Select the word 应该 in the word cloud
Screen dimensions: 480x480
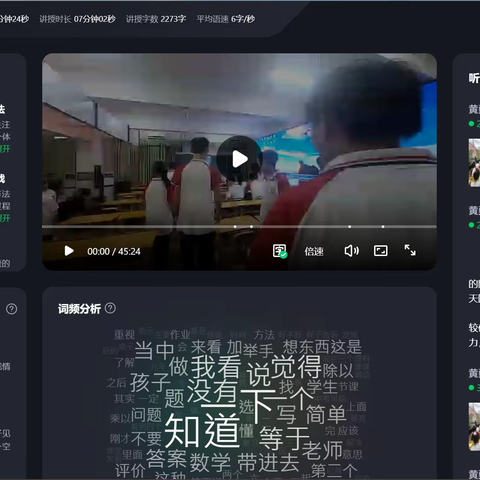tap(348, 431)
